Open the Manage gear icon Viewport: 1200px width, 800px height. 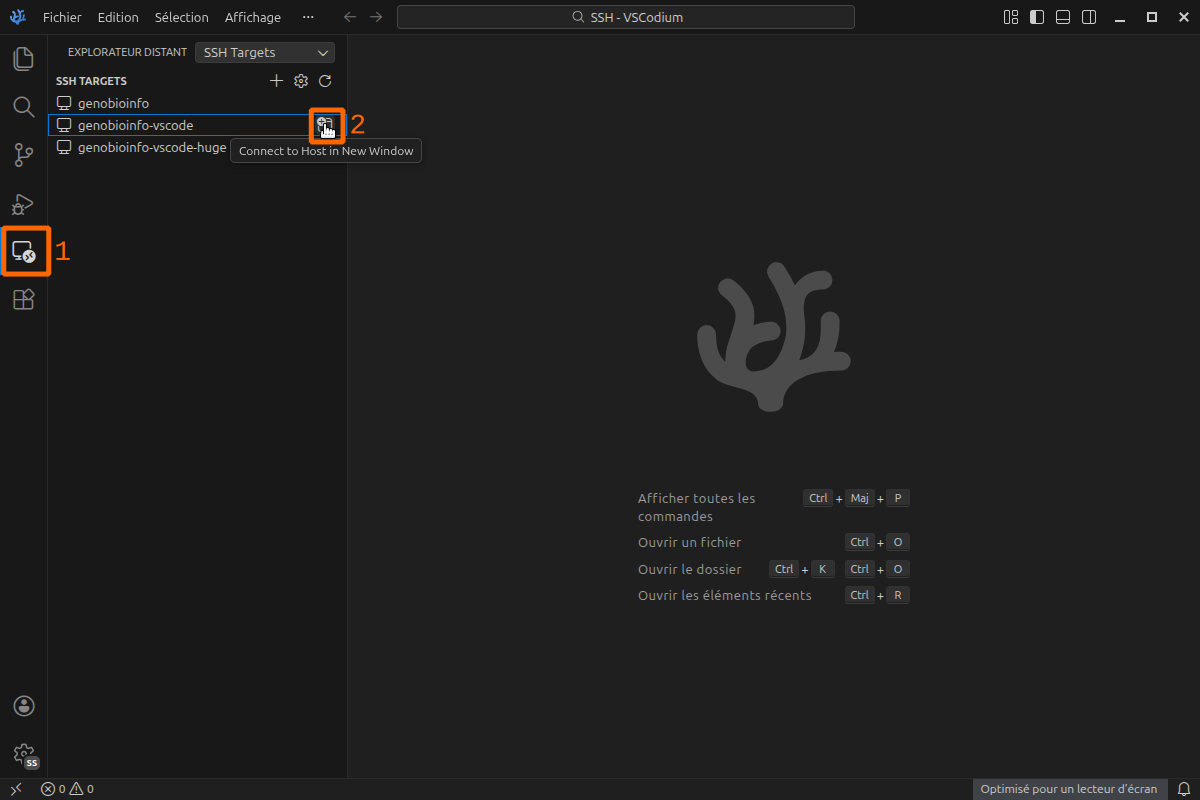click(x=24, y=754)
